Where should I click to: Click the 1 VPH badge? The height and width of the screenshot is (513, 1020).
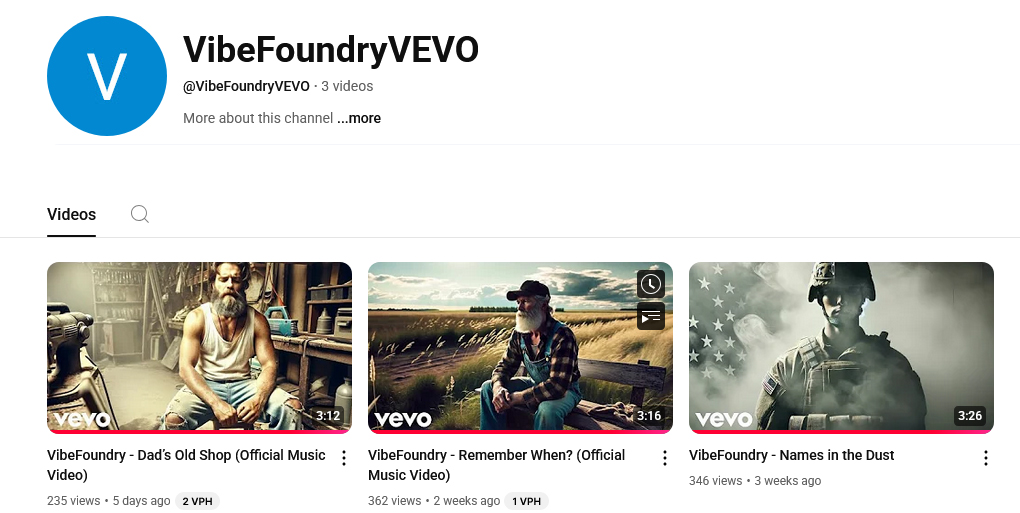coord(527,501)
